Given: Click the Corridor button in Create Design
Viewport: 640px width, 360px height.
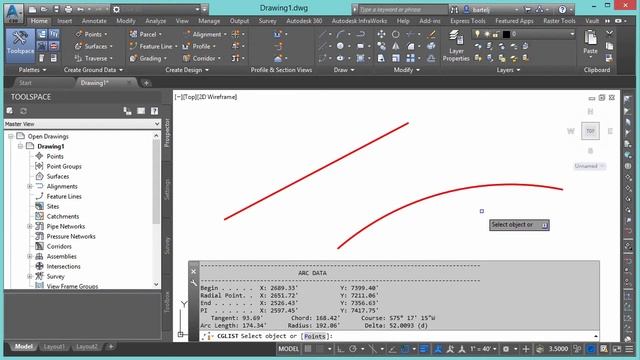Looking at the screenshot, I should 202,58.
